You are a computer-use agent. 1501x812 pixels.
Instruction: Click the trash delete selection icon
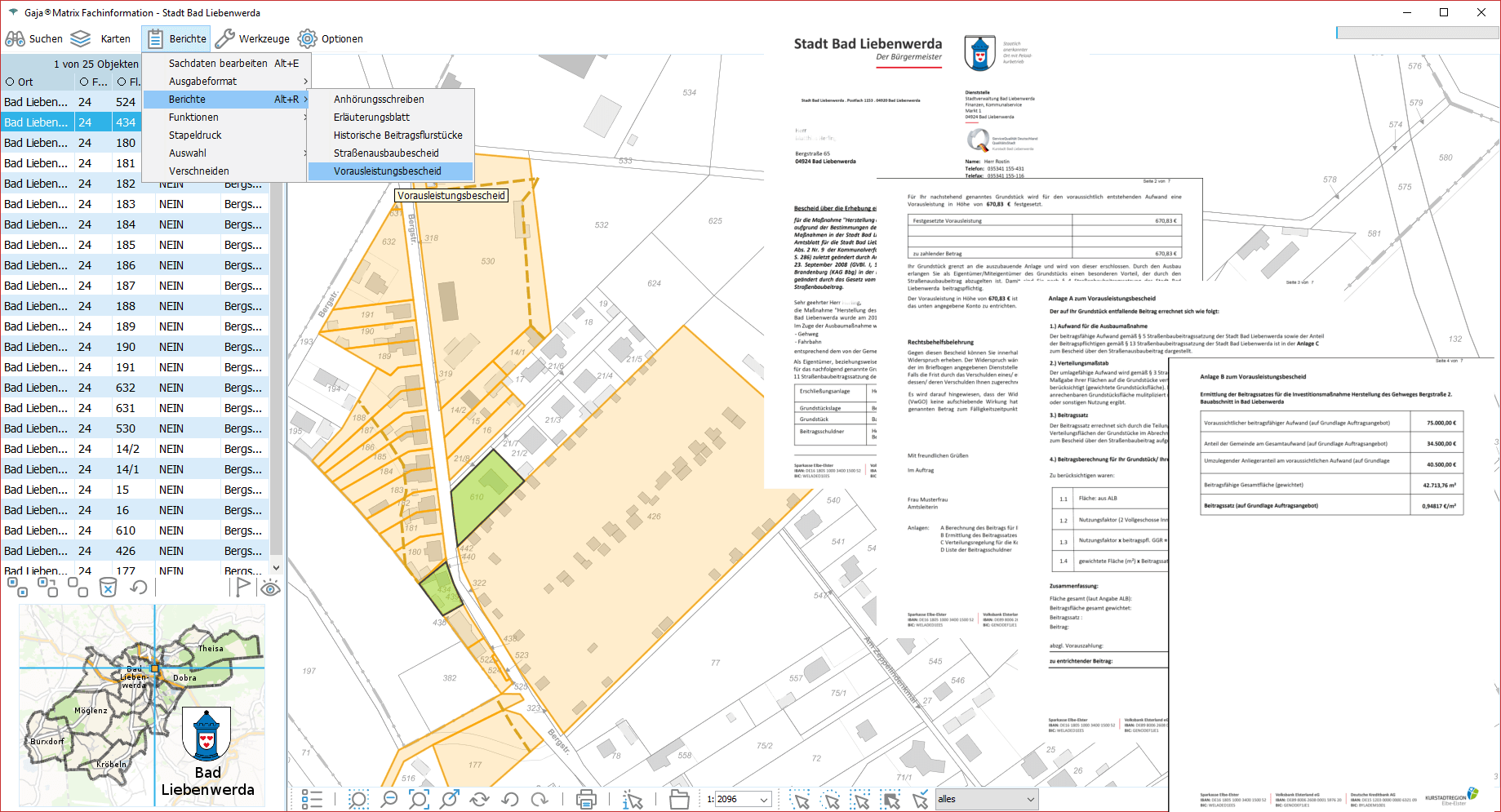(x=108, y=587)
